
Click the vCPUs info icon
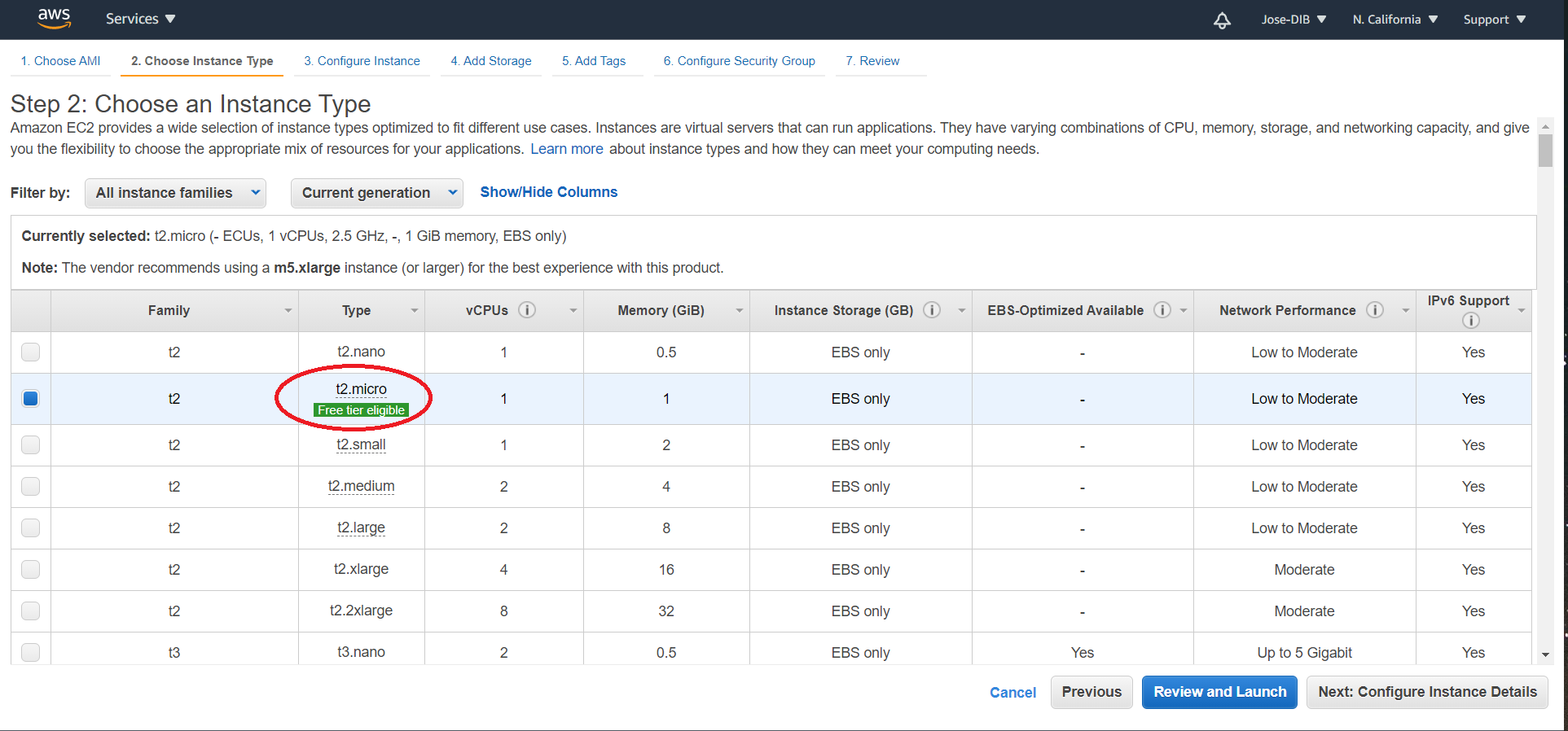pyautogui.click(x=527, y=310)
